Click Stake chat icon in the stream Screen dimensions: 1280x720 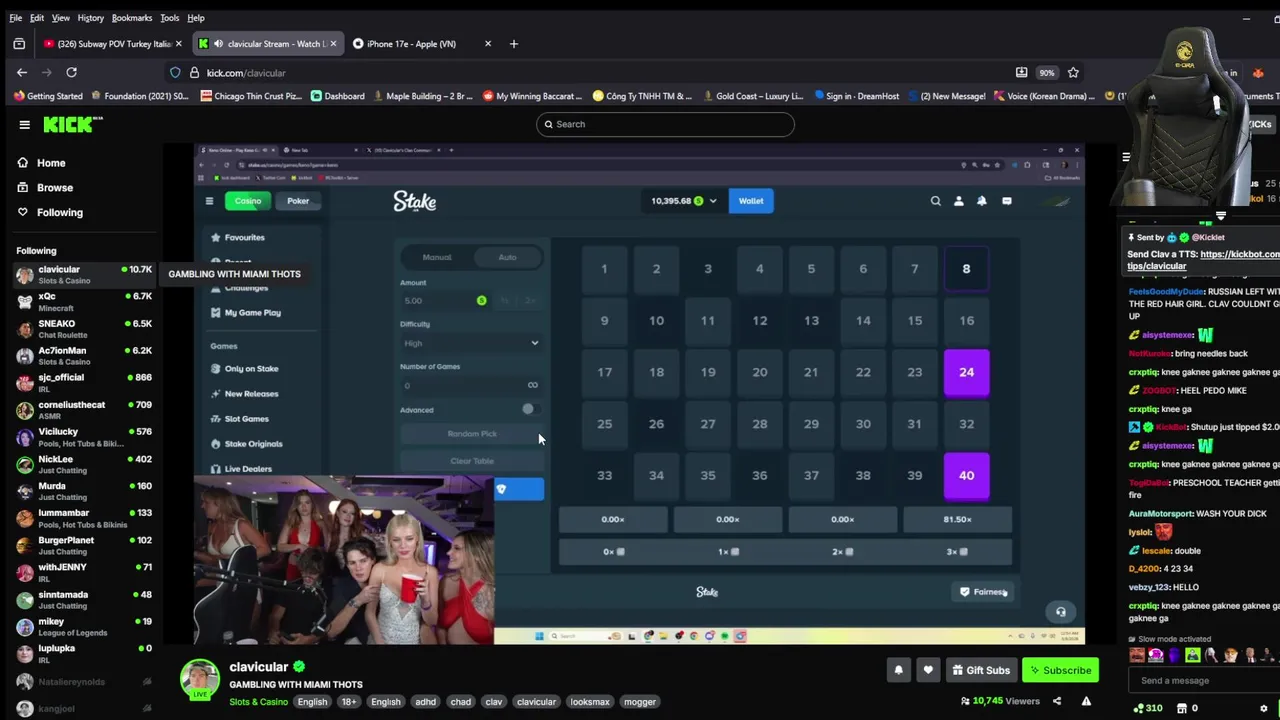point(1006,201)
